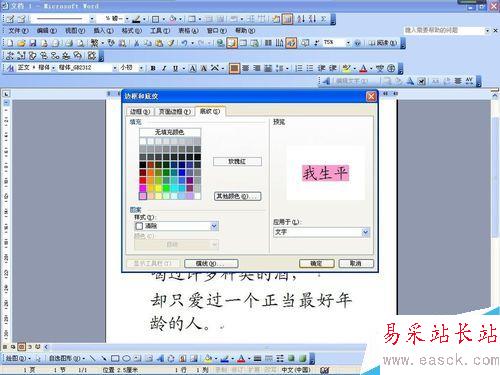The image size is (500, 375).
Task: Toggle left alignment button
Action: [x=234, y=68]
